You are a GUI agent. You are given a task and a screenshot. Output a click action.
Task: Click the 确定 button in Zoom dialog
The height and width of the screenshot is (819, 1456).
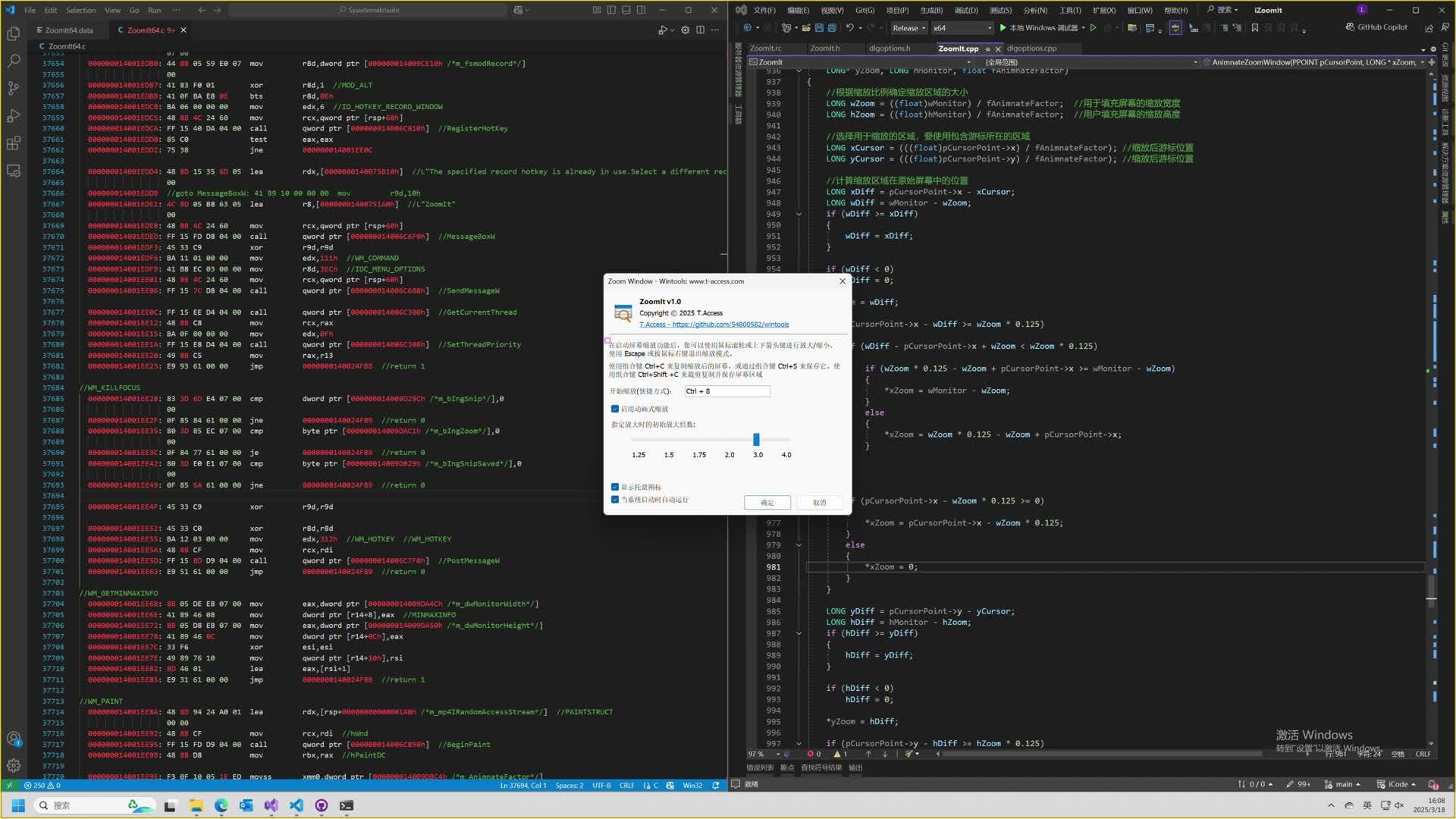(767, 503)
